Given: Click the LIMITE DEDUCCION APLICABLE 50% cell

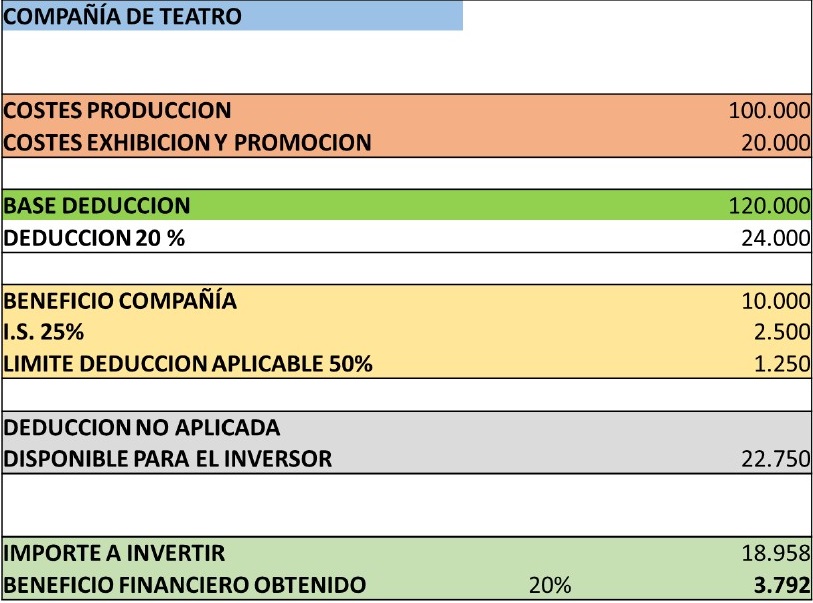Looking at the screenshot, I should 188,364.
